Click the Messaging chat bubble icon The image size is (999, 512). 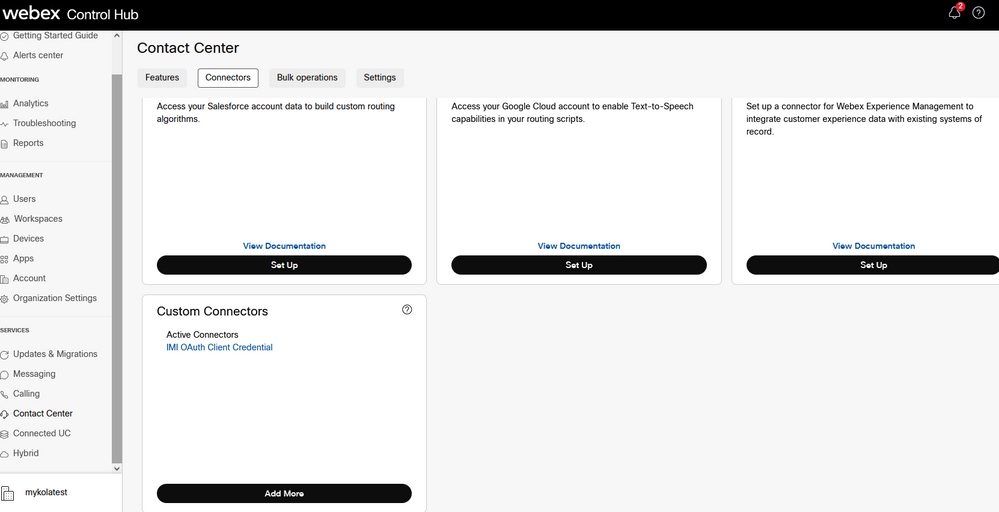(x=4, y=374)
